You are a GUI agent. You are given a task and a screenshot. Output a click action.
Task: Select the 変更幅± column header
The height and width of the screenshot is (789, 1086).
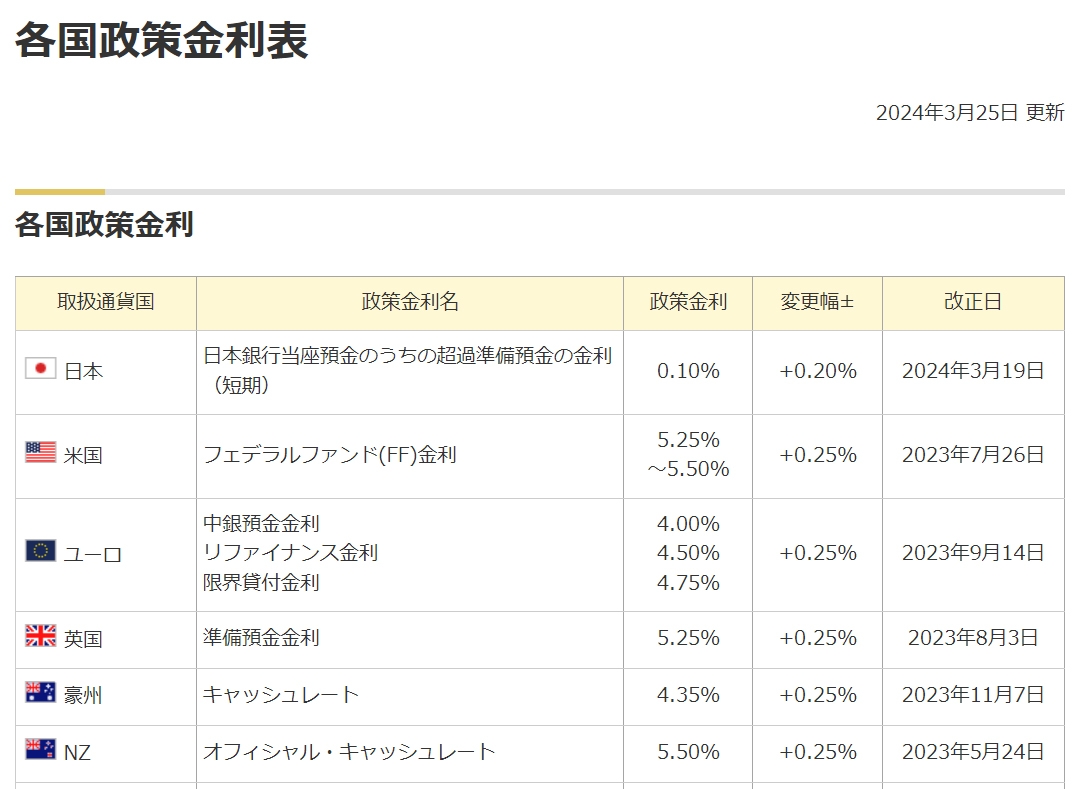[817, 303]
